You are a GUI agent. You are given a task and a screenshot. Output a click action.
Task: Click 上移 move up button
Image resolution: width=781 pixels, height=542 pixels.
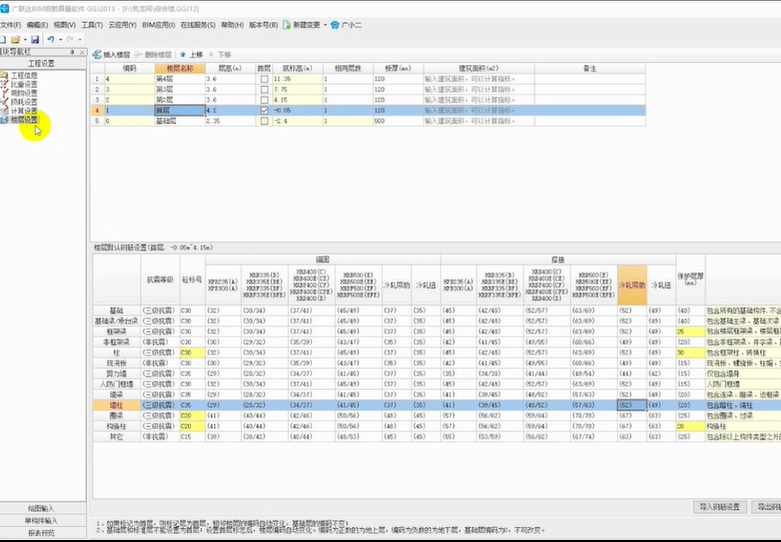point(192,54)
